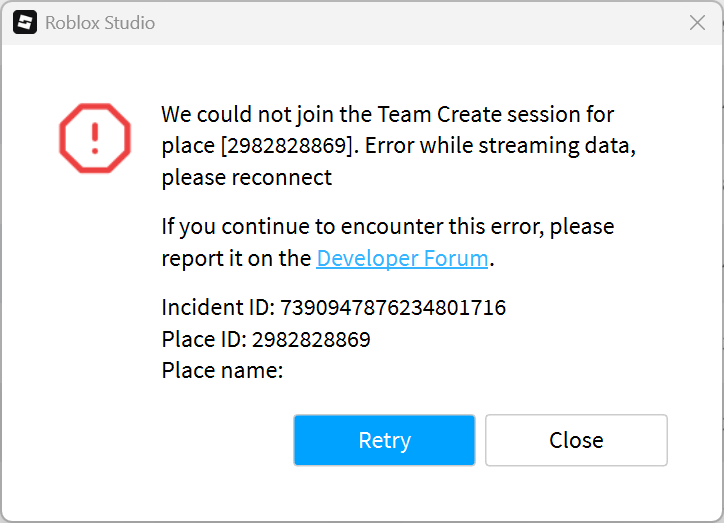Dismiss the error with the Close button
This screenshot has width=724, height=523.
click(576, 440)
